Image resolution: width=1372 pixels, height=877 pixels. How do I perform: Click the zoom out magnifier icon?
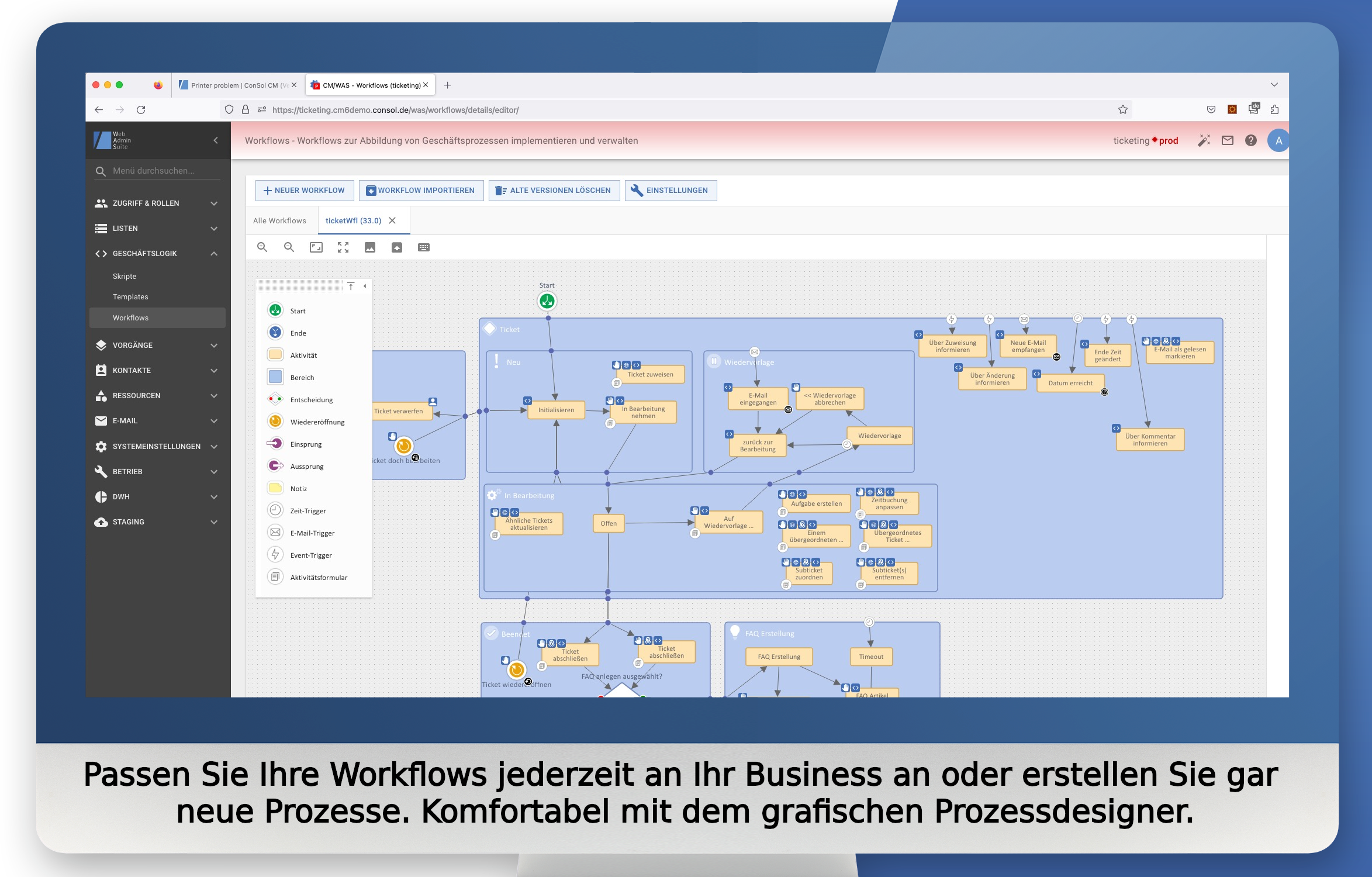click(x=289, y=247)
